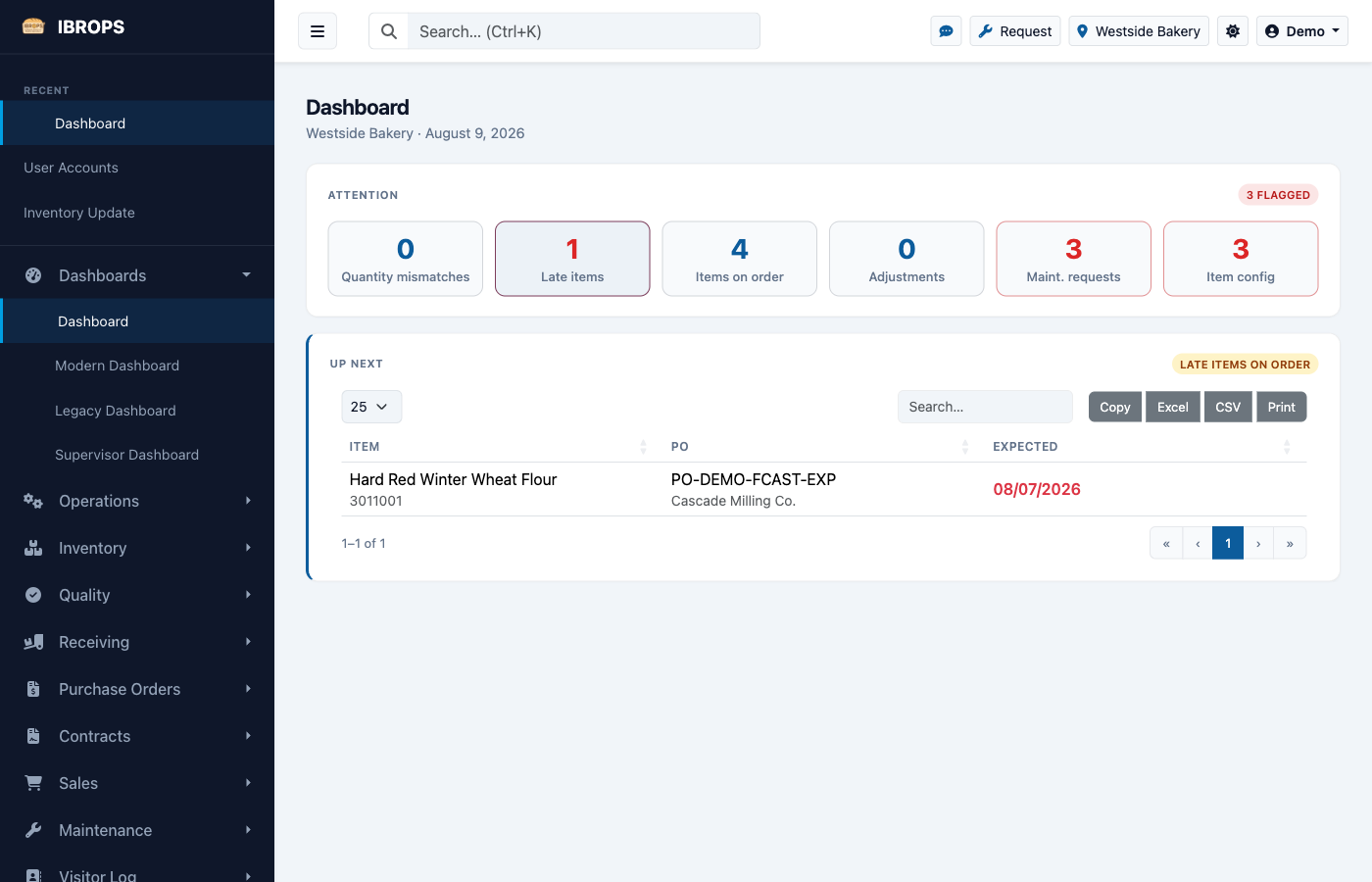Click the 3 FLAGGED badge
Image resolution: width=1372 pixels, height=882 pixels.
(1278, 195)
